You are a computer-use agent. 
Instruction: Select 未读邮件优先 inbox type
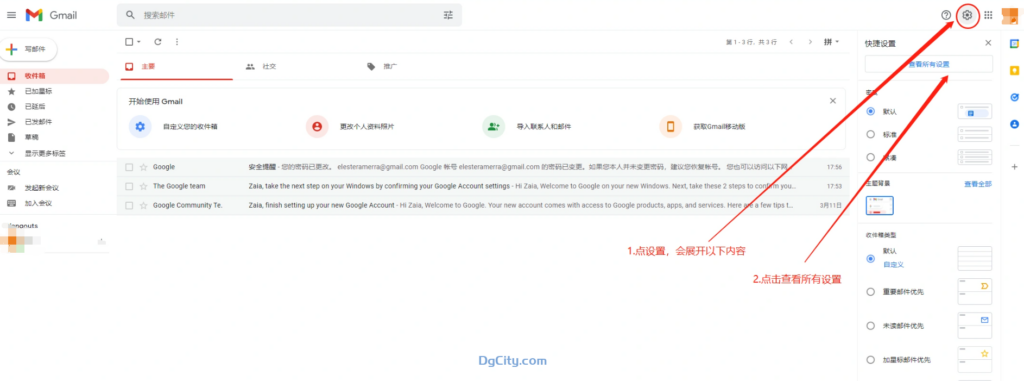pos(870,325)
